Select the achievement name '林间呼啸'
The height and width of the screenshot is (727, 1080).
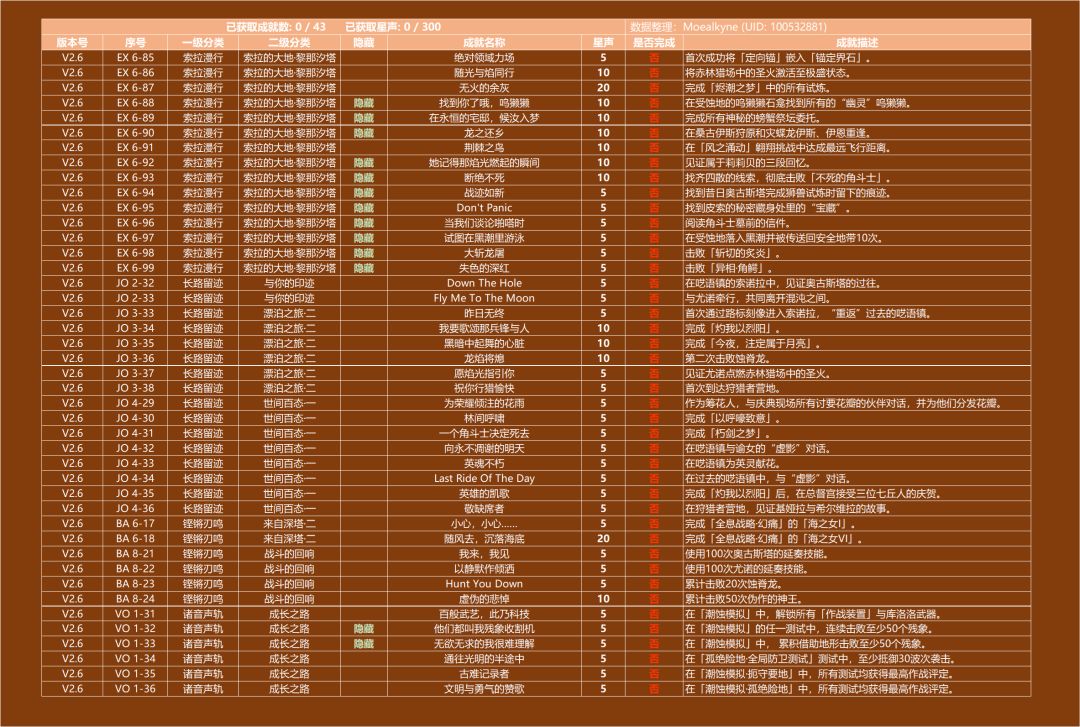(484, 418)
